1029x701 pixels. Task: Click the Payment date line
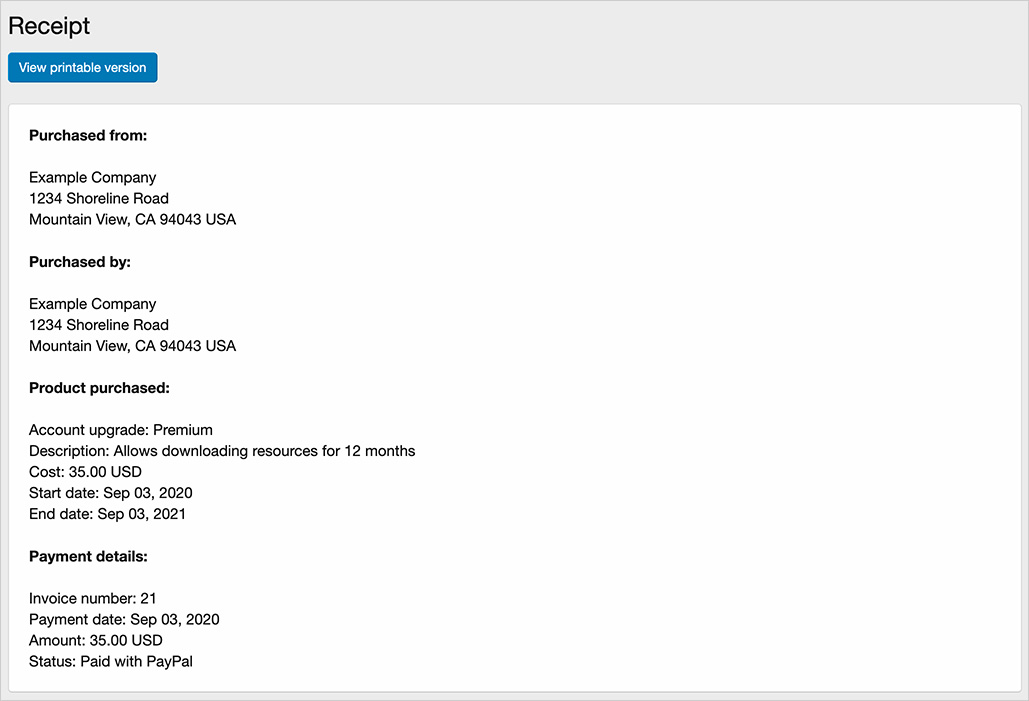(124, 619)
